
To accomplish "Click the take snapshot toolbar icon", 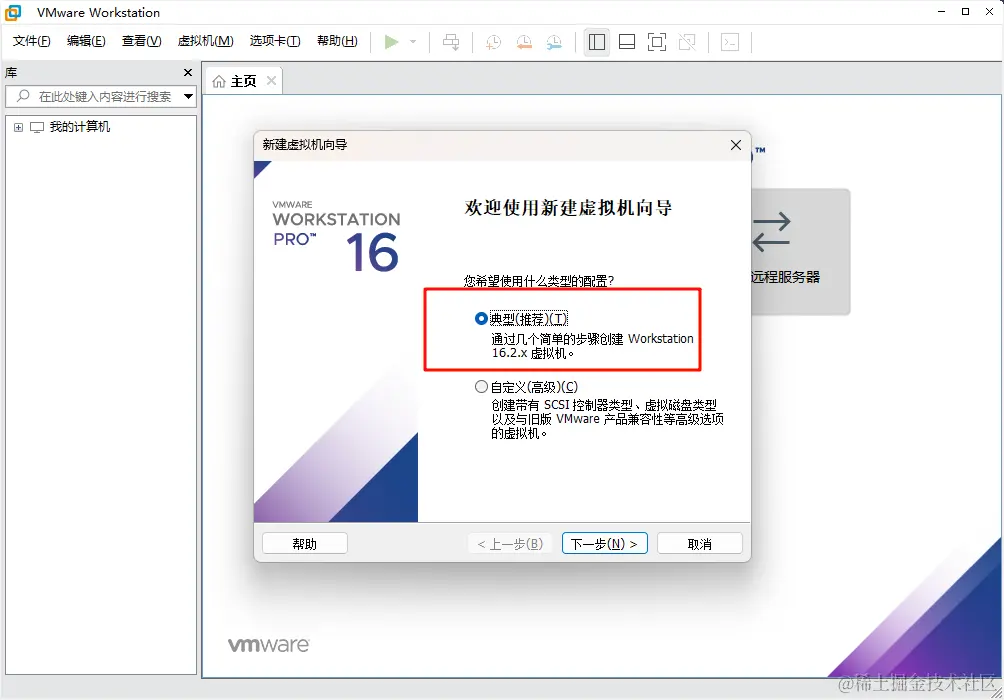I will (x=493, y=42).
